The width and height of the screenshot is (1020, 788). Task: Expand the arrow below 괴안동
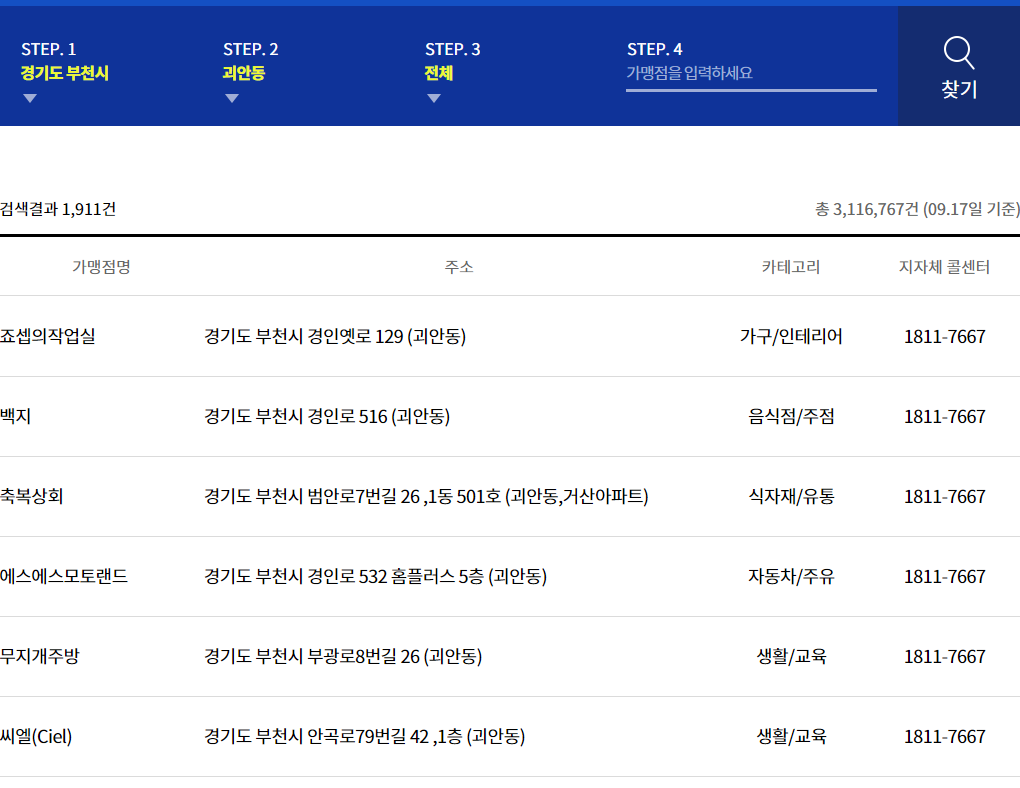tap(232, 98)
